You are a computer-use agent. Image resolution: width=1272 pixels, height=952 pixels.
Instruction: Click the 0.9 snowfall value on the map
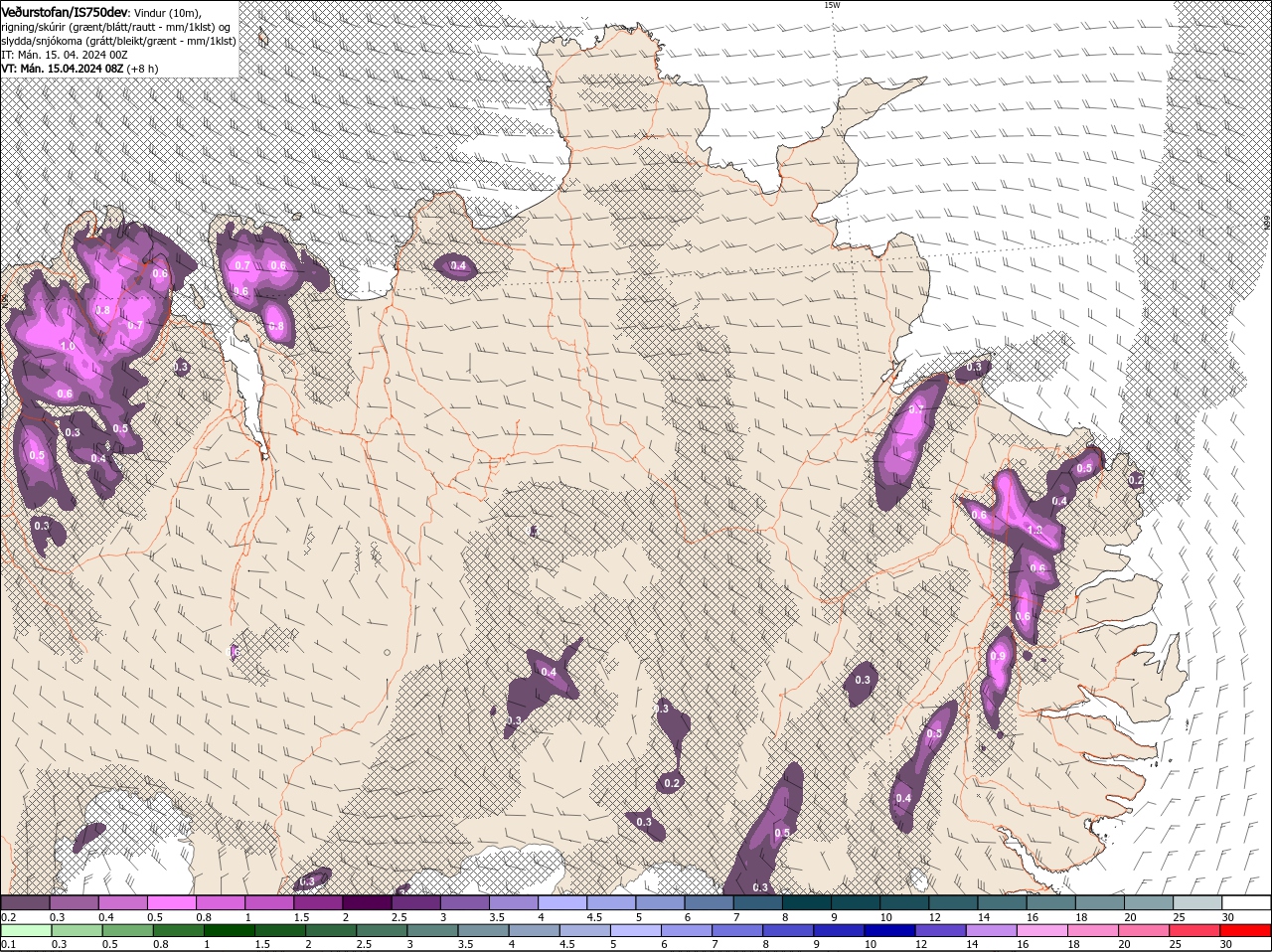coord(998,657)
